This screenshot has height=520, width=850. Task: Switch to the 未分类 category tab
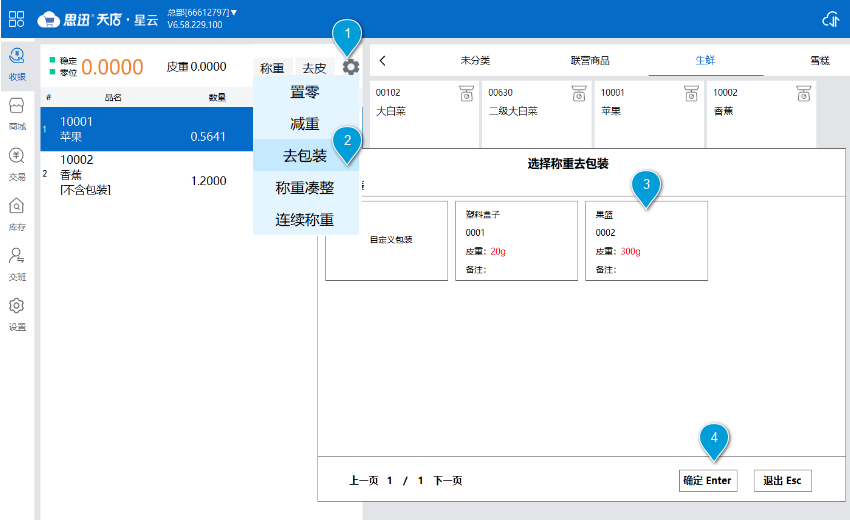tap(475, 60)
